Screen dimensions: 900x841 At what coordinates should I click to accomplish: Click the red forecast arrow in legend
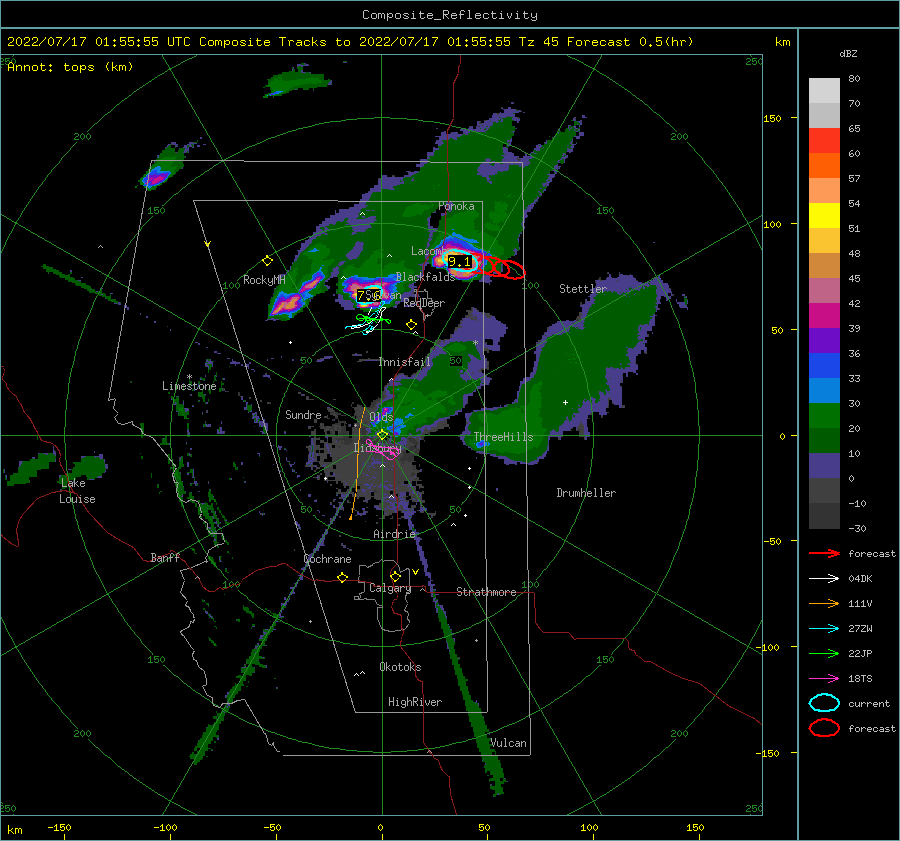(824, 553)
